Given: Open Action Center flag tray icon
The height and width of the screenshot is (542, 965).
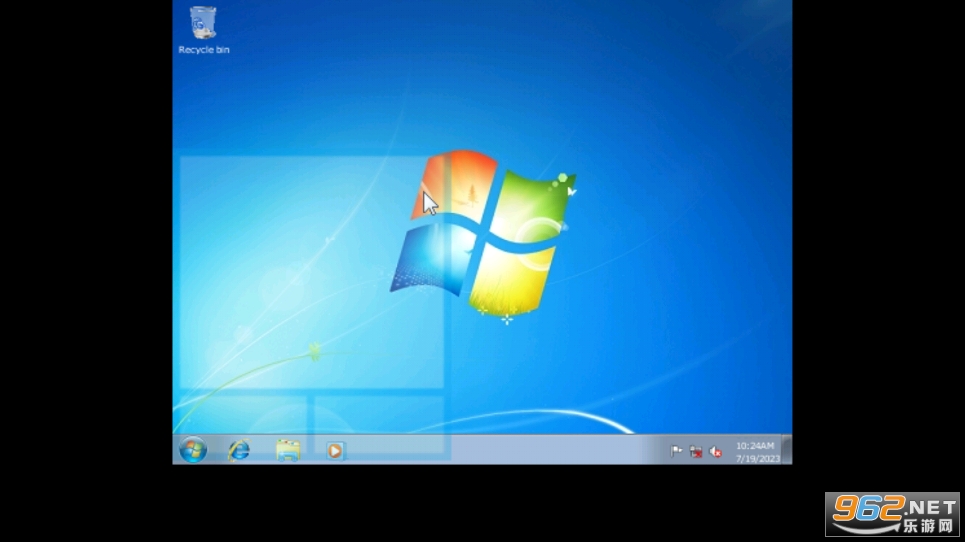Looking at the screenshot, I should [x=676, y=452].
